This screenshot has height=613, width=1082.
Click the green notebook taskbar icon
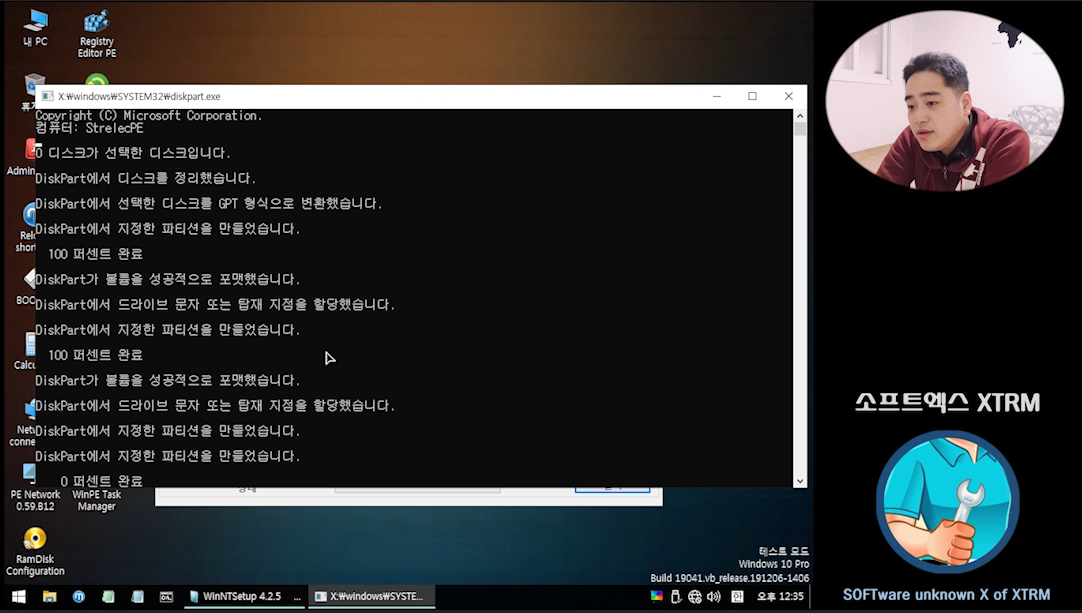[x=108, y=596]
